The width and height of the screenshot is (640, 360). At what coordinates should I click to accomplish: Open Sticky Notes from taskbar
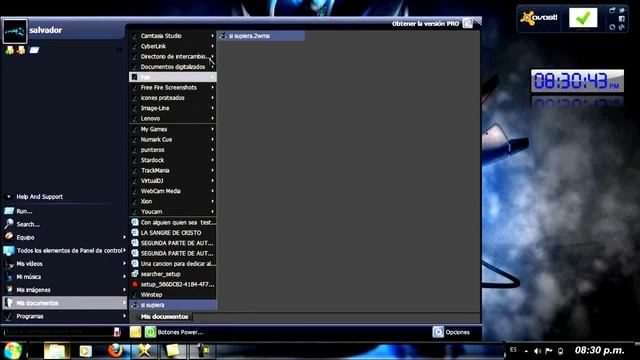pos(173,351)
